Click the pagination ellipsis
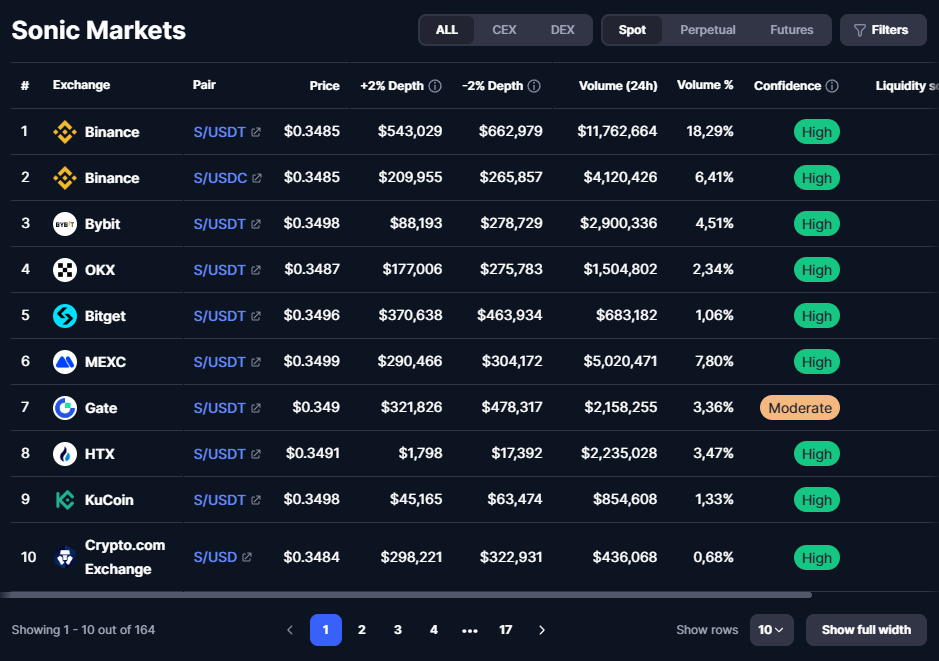Screen dimensions: 939x661 coord(470,630)
